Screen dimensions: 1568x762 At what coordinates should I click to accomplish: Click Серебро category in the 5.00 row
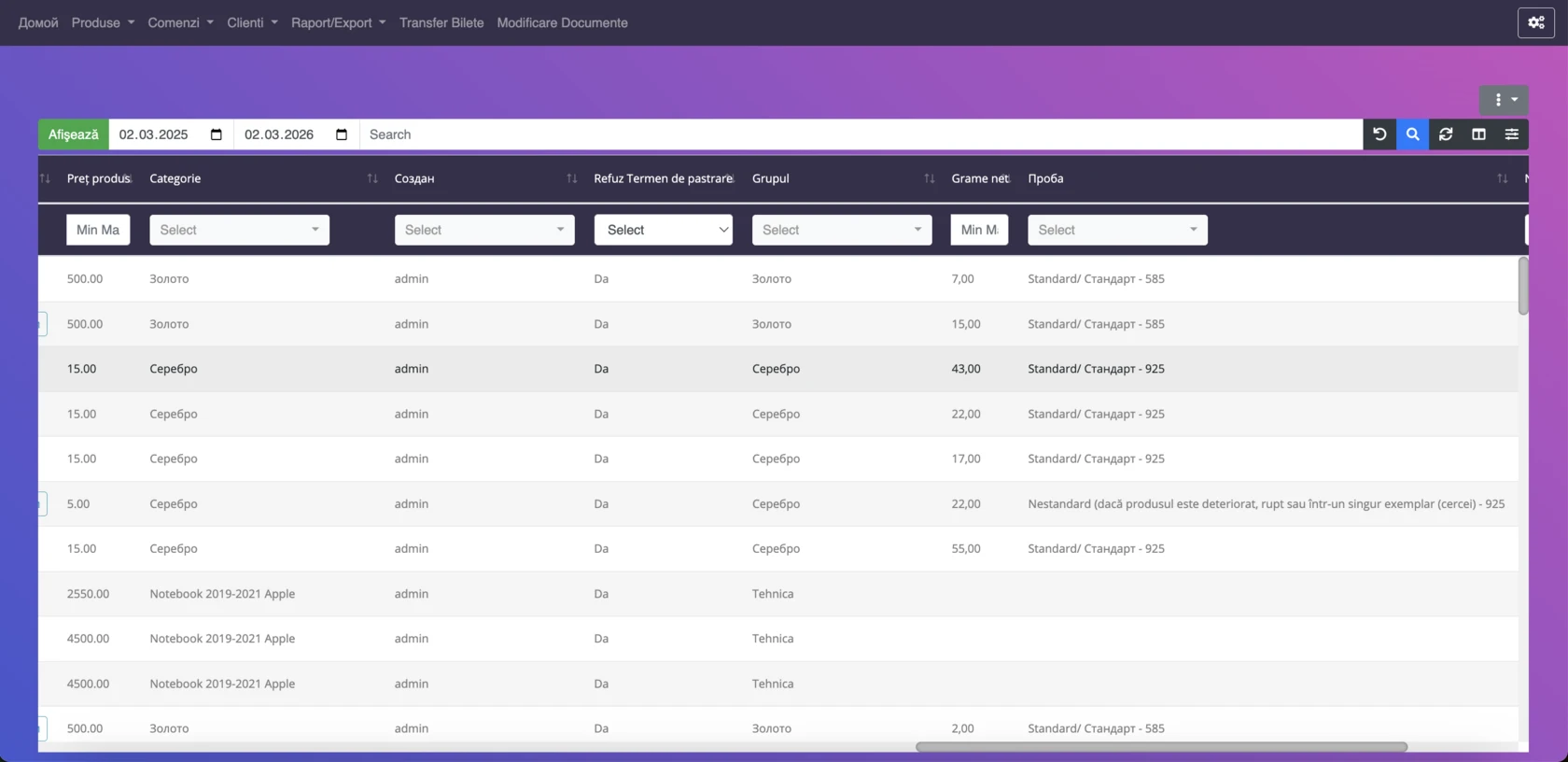pos(174,504)
